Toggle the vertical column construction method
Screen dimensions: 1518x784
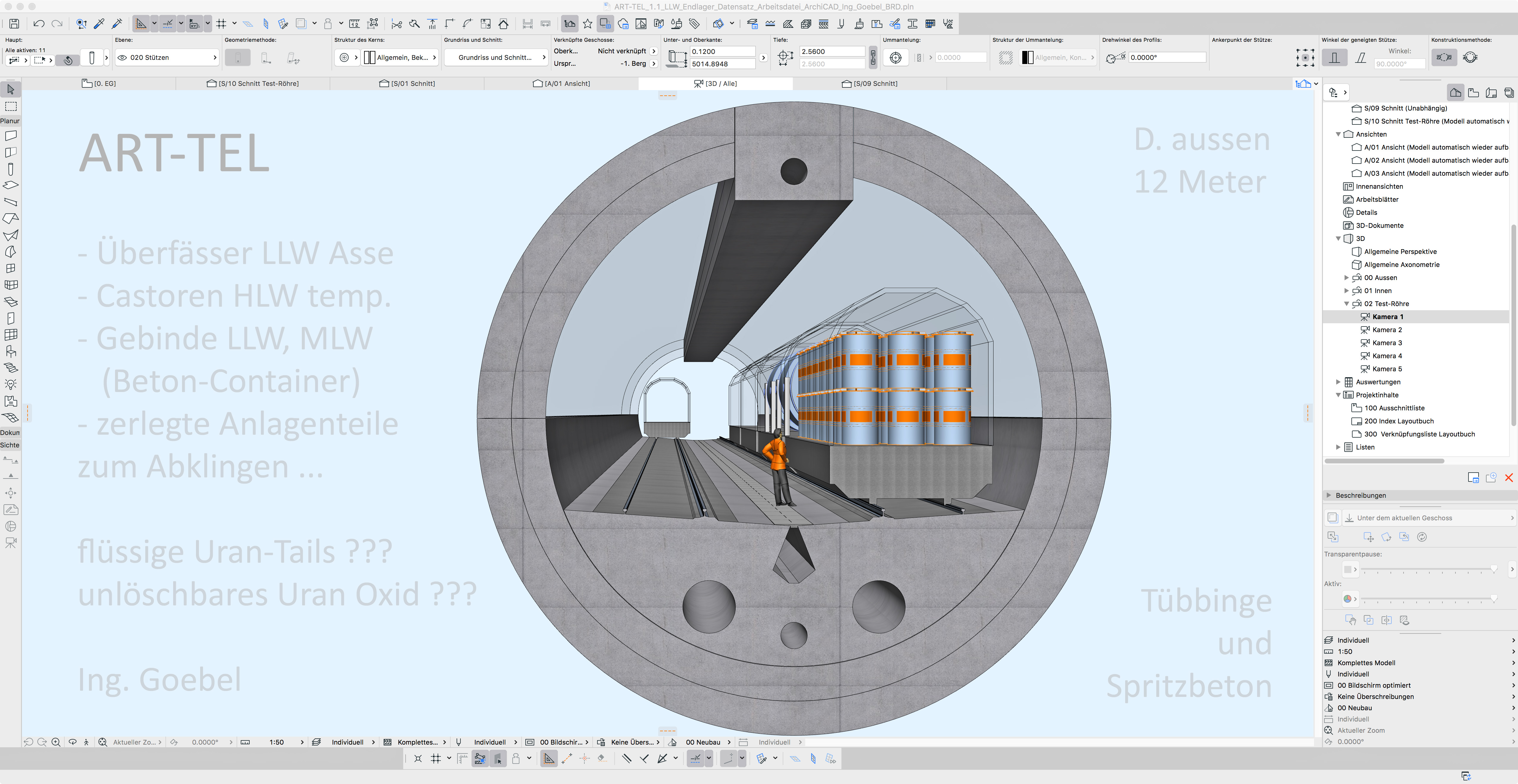(1334, 58)
